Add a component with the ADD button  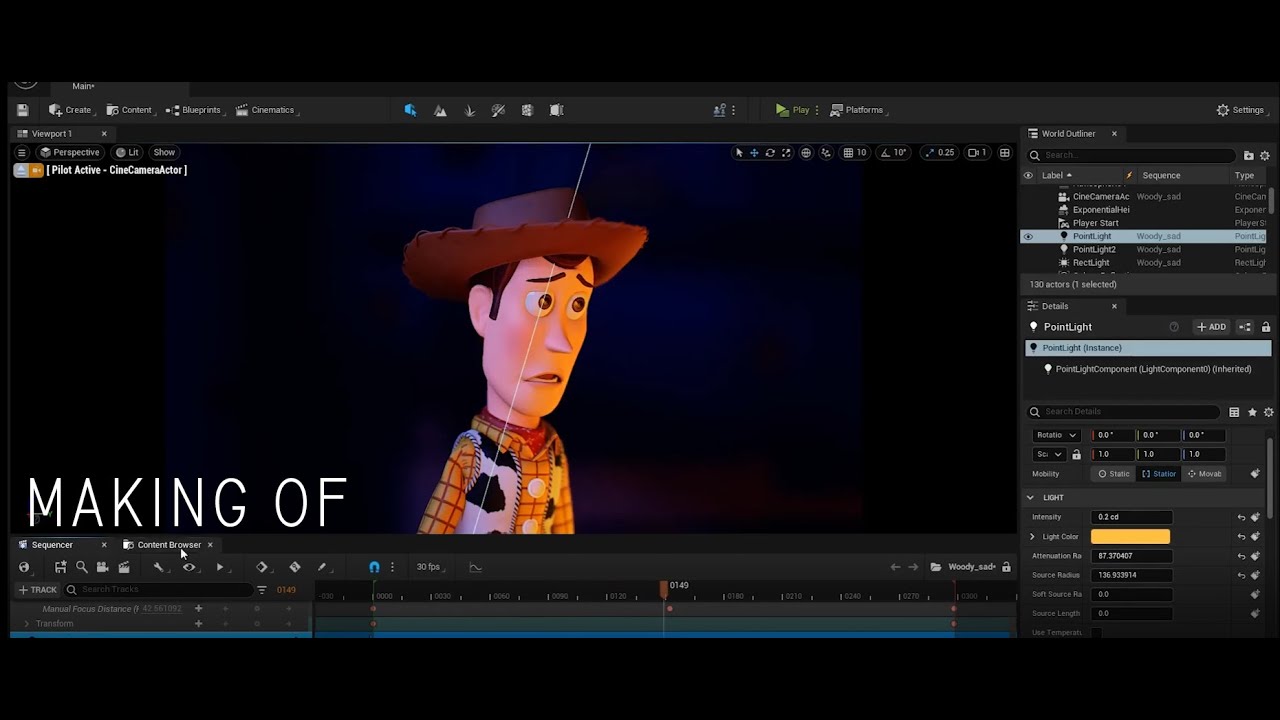(x=1211, y=327)
